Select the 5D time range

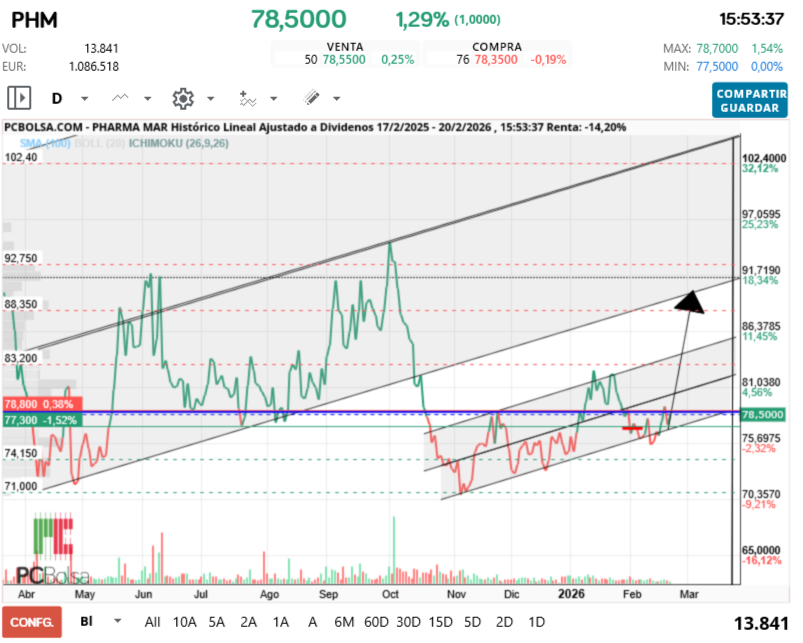[x=473, y=622]
